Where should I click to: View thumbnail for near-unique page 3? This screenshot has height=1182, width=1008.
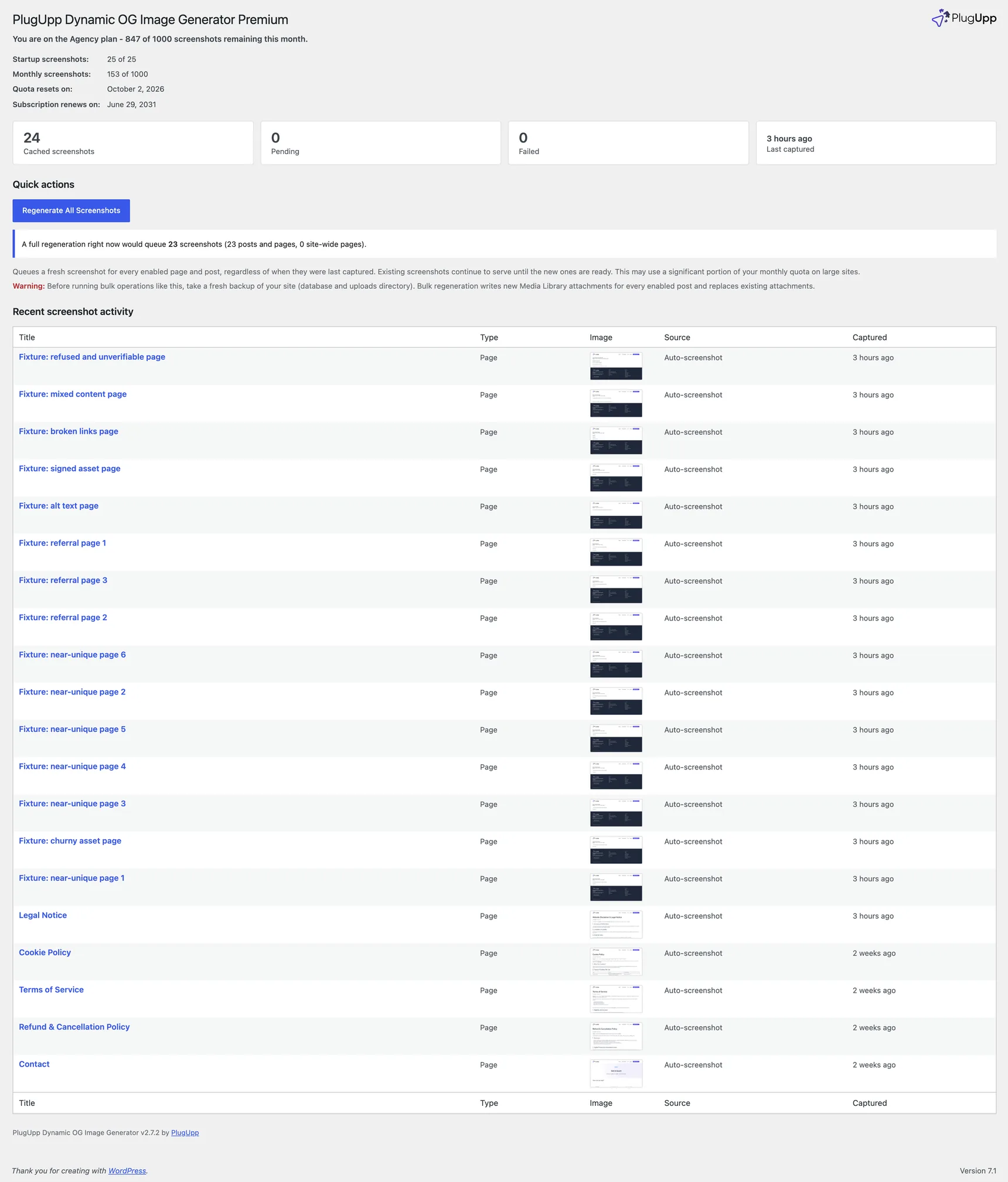[x=616, y=813]
